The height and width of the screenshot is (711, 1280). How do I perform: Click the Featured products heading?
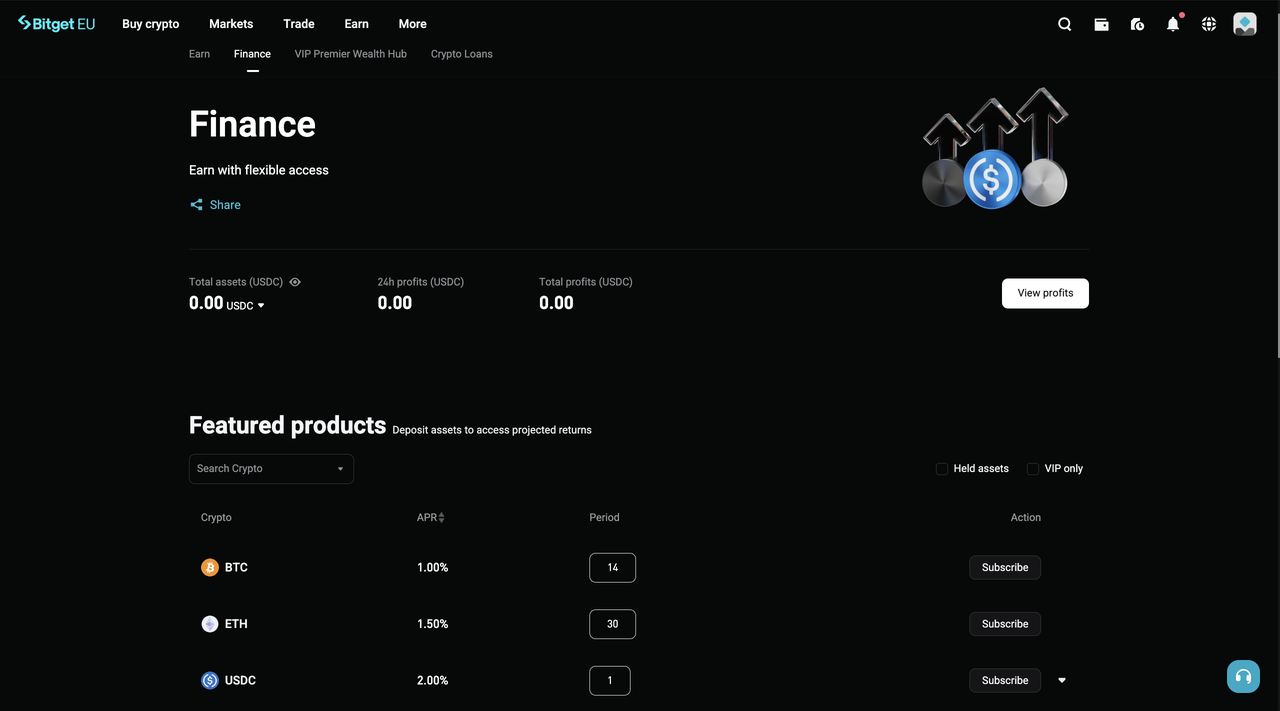click(288, 426)
